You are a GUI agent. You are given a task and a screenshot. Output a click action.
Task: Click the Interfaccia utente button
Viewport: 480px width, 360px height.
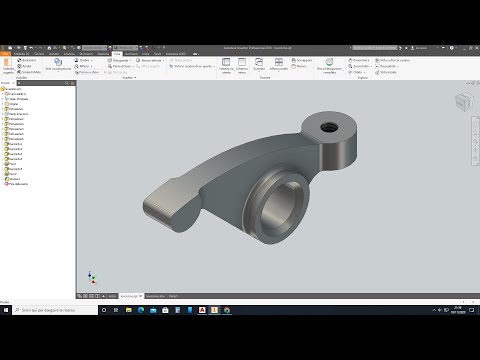click(226, 65)
